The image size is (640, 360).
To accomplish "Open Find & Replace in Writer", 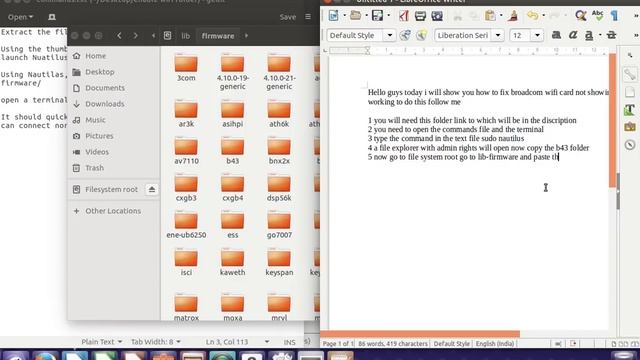I will pyautogui.click(x=580, y=16).
